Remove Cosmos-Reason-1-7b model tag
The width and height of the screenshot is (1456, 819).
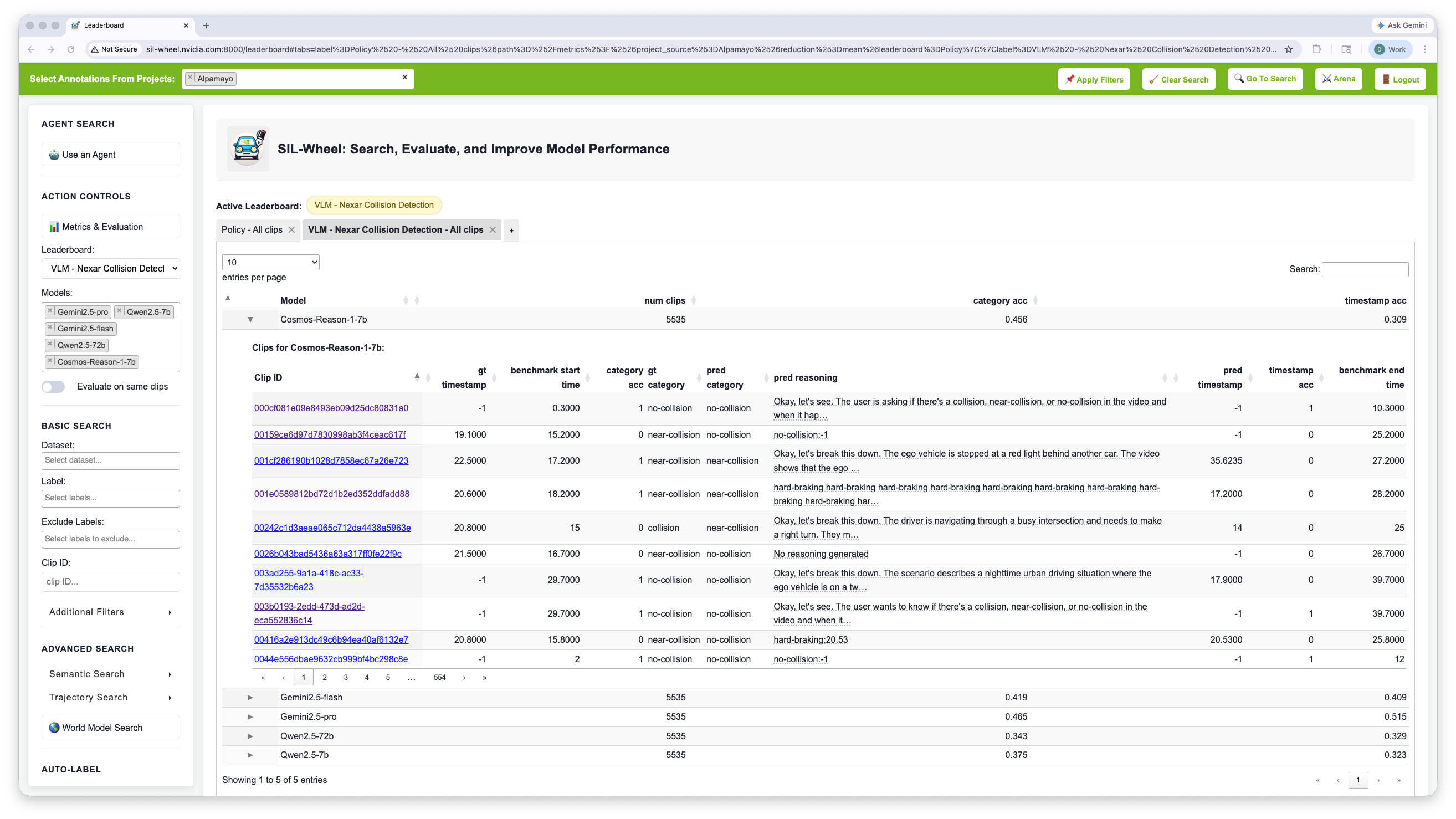50,361
